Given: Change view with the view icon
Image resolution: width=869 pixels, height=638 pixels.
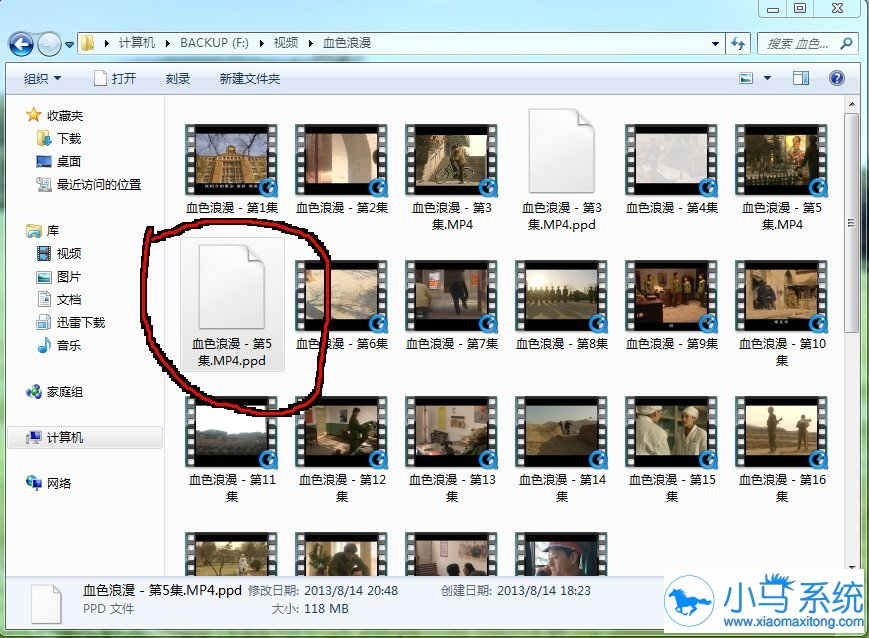Looking at the screenshot, I should pyautogui.click(x=746, y=78).
